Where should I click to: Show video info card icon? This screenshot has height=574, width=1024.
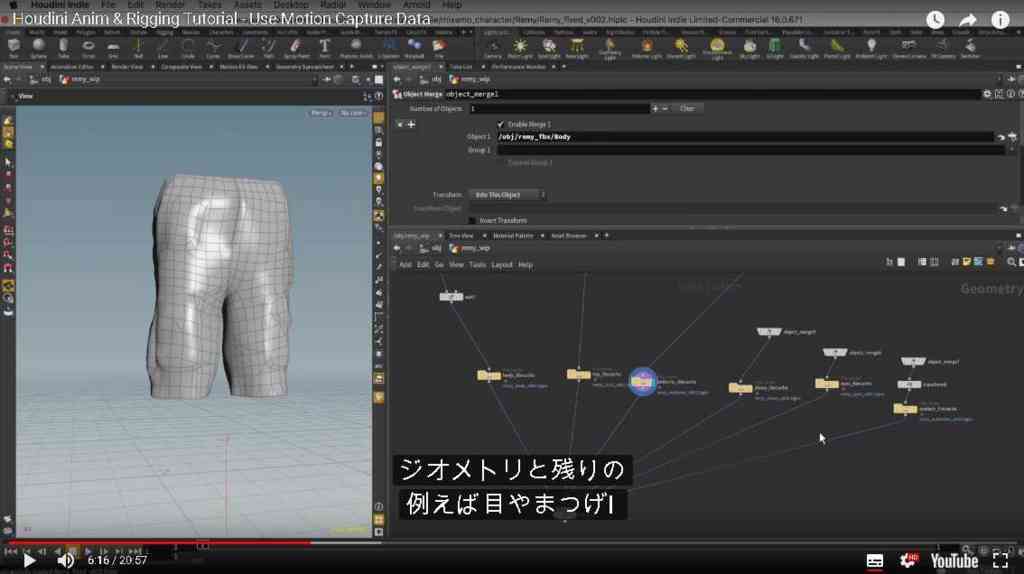1000,20
